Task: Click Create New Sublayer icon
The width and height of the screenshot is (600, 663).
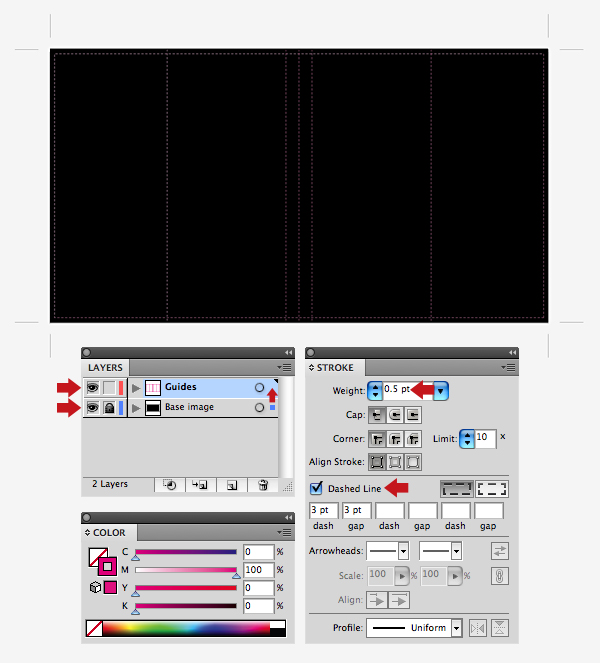Action: pos(200,485)
